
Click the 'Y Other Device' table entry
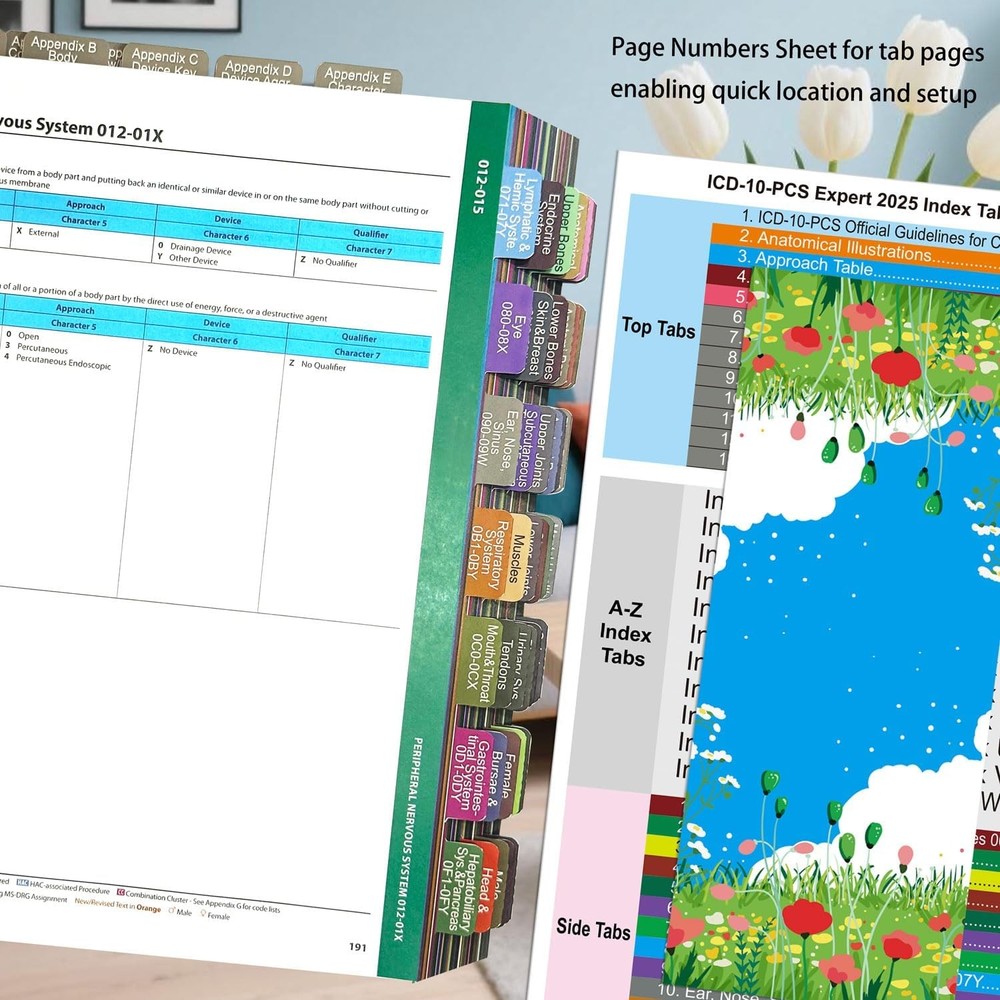pos(188,258)
